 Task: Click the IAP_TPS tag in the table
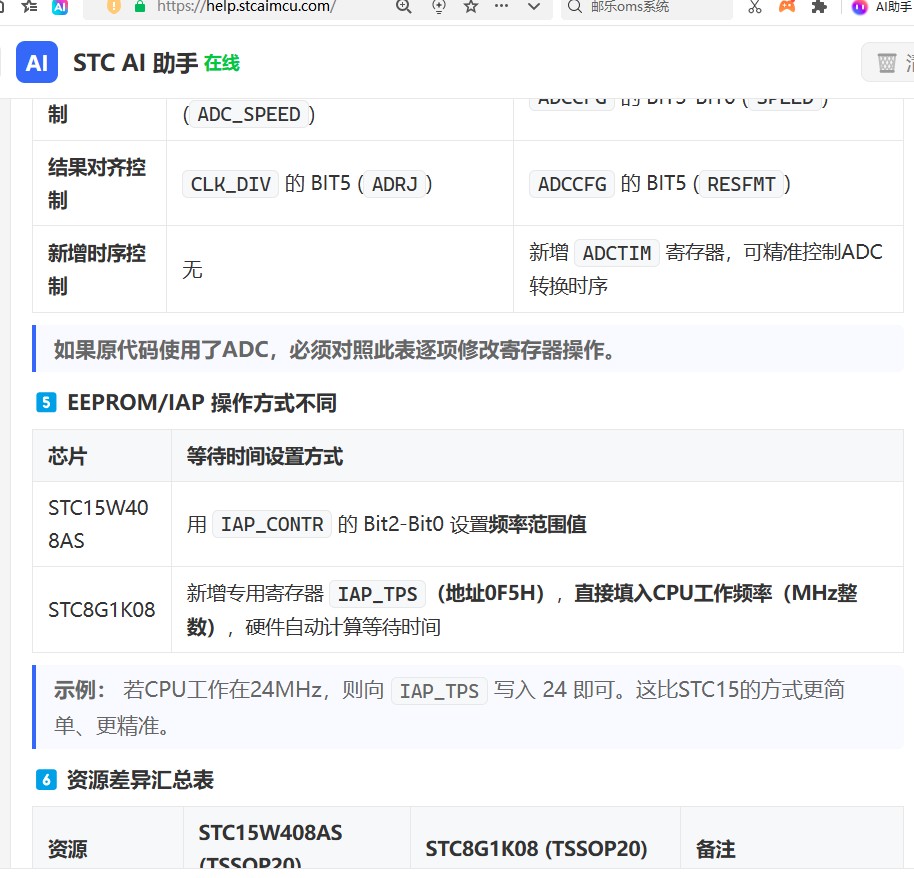point(377,593)
